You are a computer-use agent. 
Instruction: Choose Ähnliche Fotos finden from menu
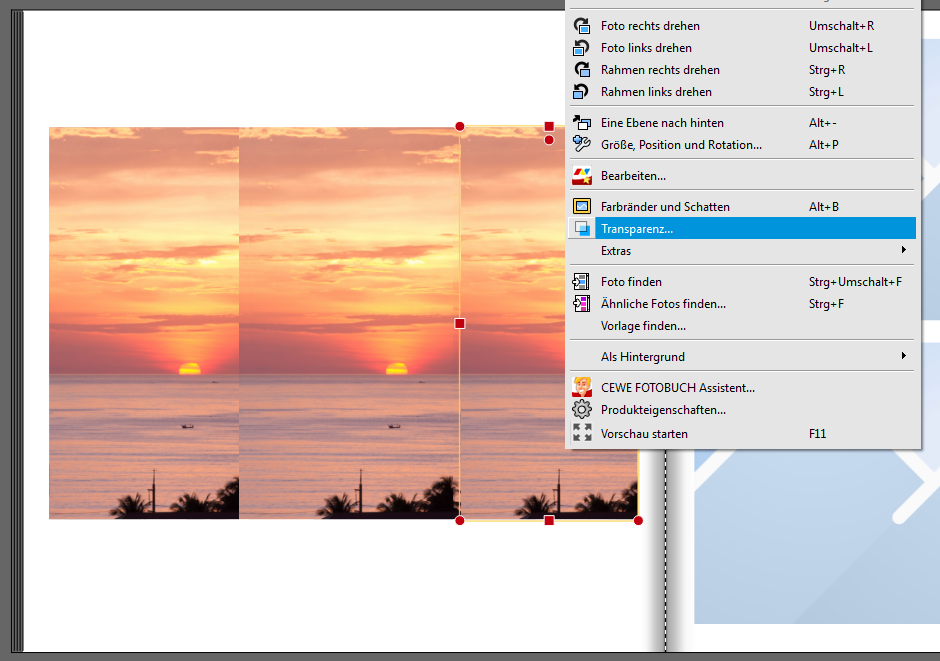(663, 304)
